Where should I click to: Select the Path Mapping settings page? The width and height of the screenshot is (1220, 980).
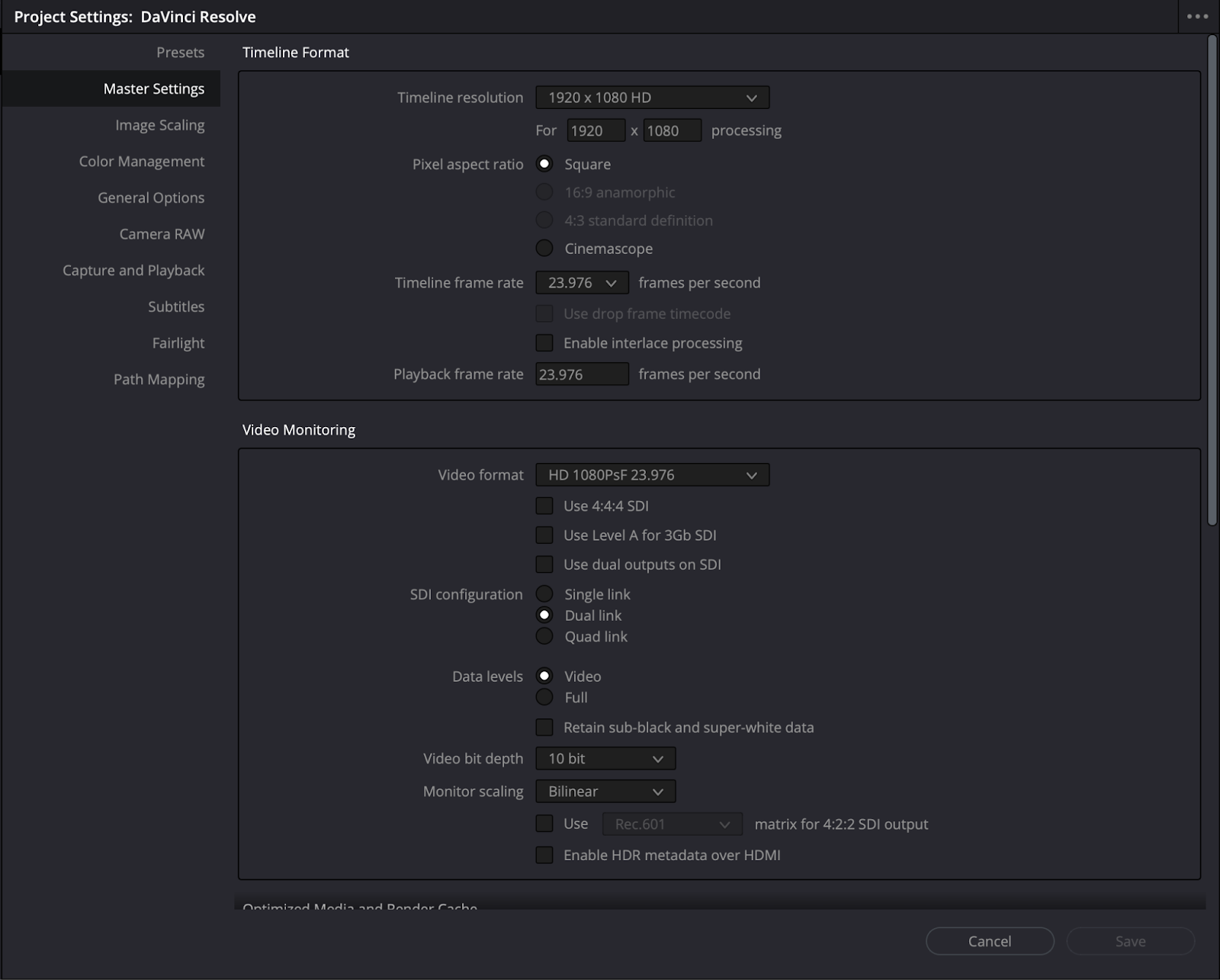tap(159, 379)
